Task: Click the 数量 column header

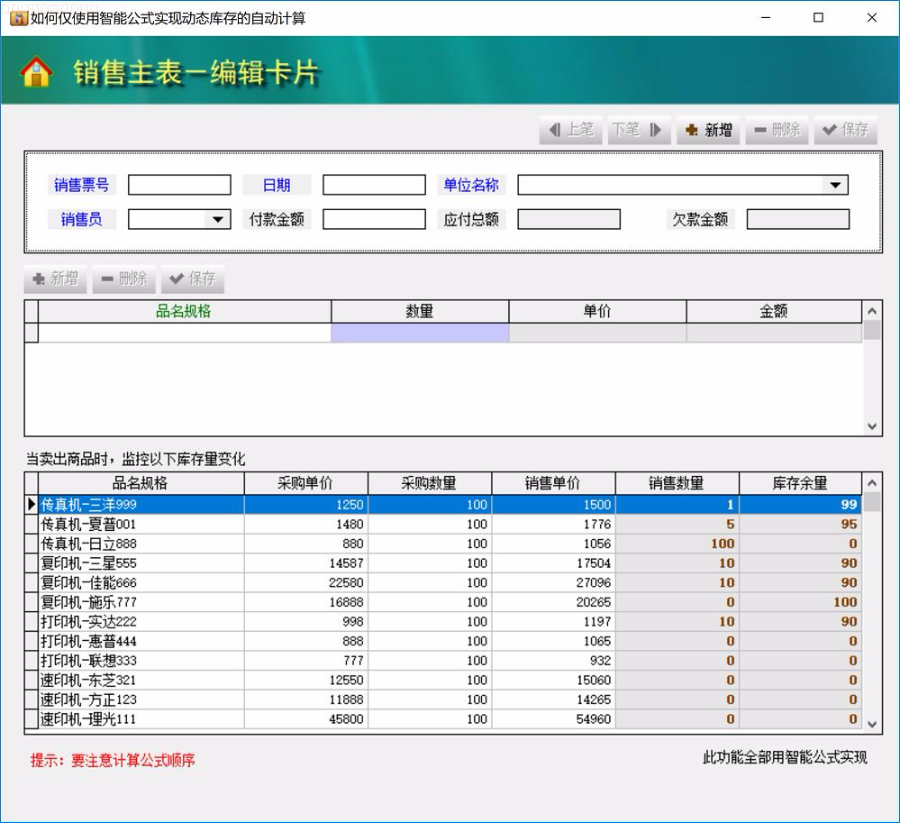Action: tap(420, 312)
